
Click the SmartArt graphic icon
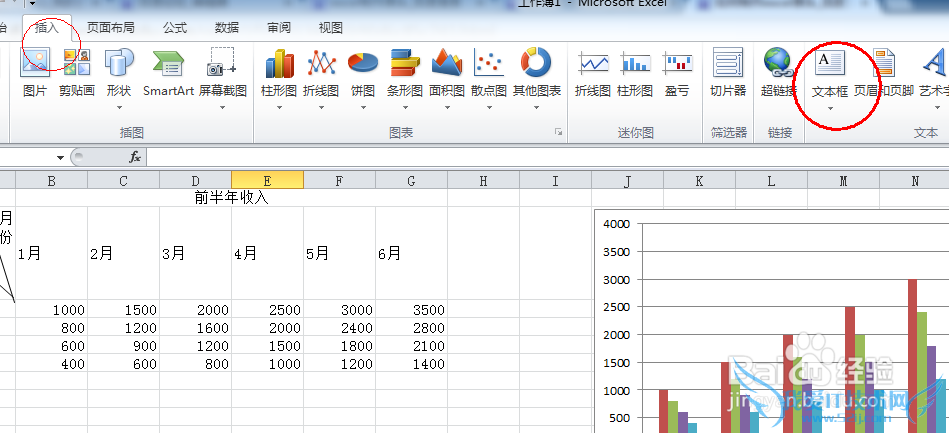pos(168,70)
